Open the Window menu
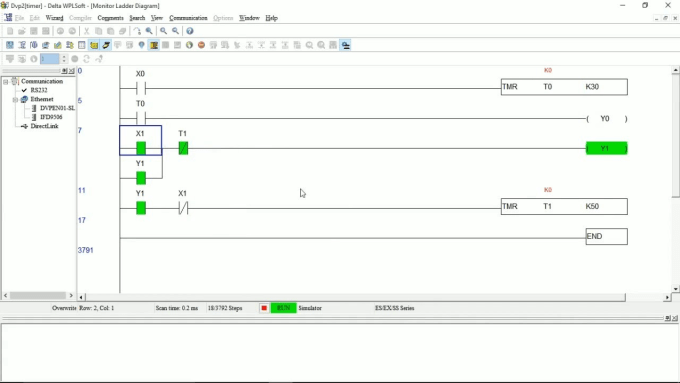 tap(249, 18)
